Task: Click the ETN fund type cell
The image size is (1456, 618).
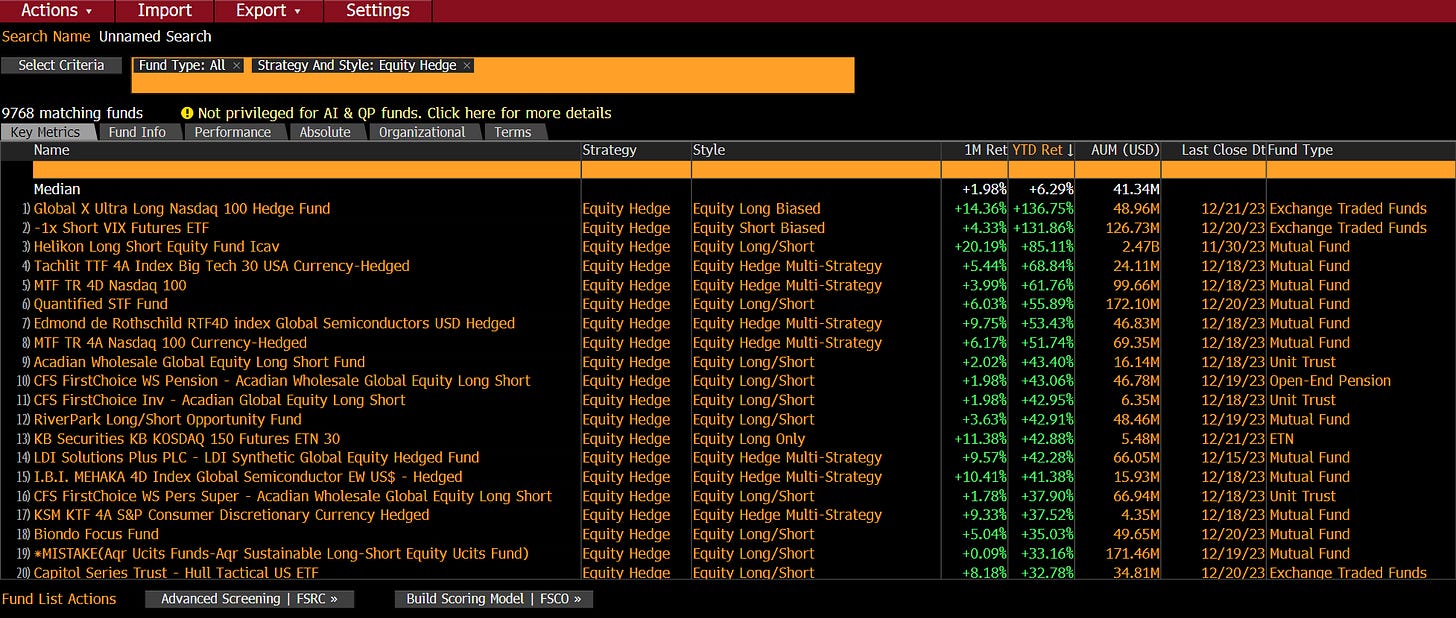Action: click(x=1281, y=438)
